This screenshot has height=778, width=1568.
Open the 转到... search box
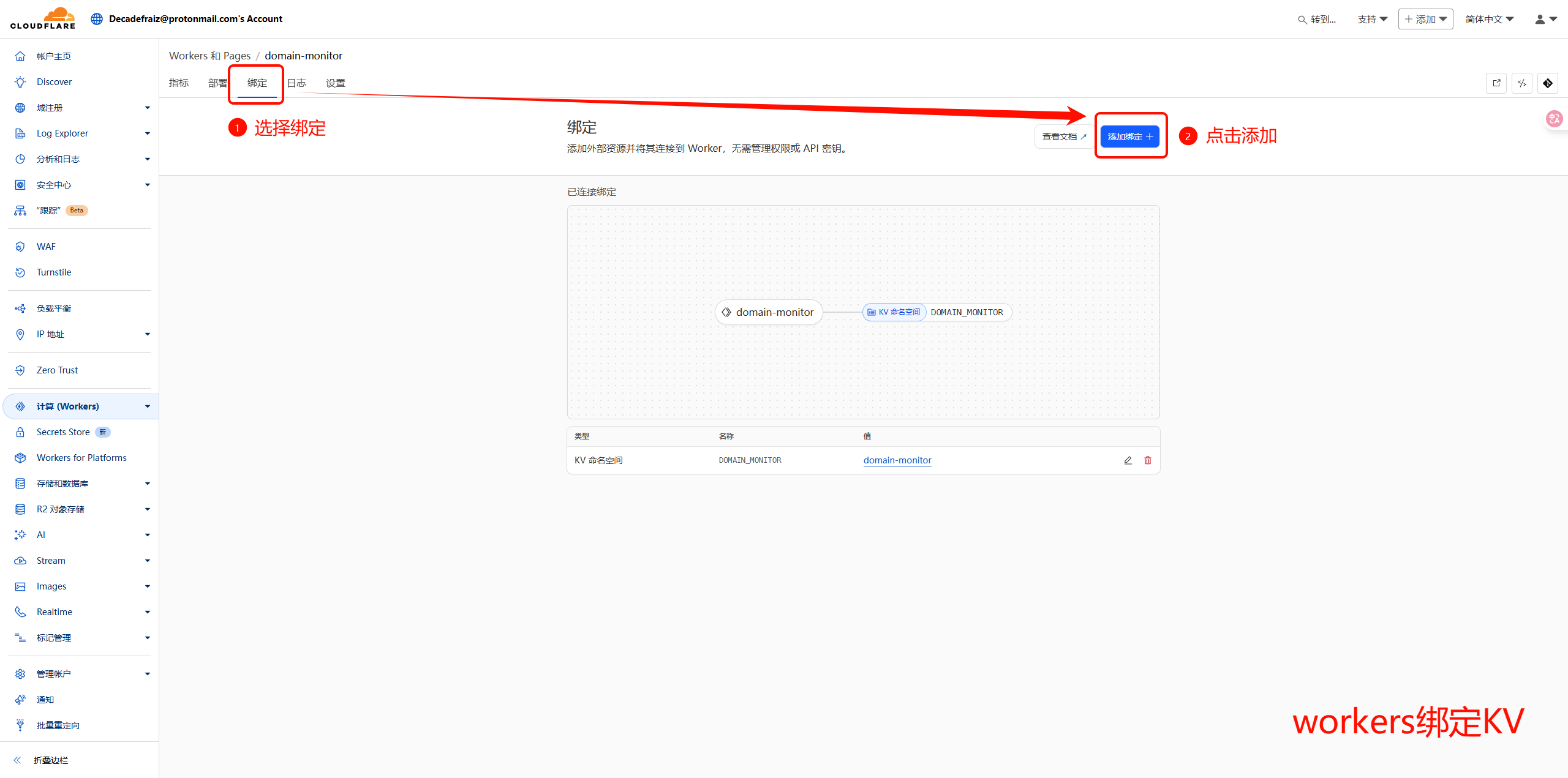pos(1317,20)
